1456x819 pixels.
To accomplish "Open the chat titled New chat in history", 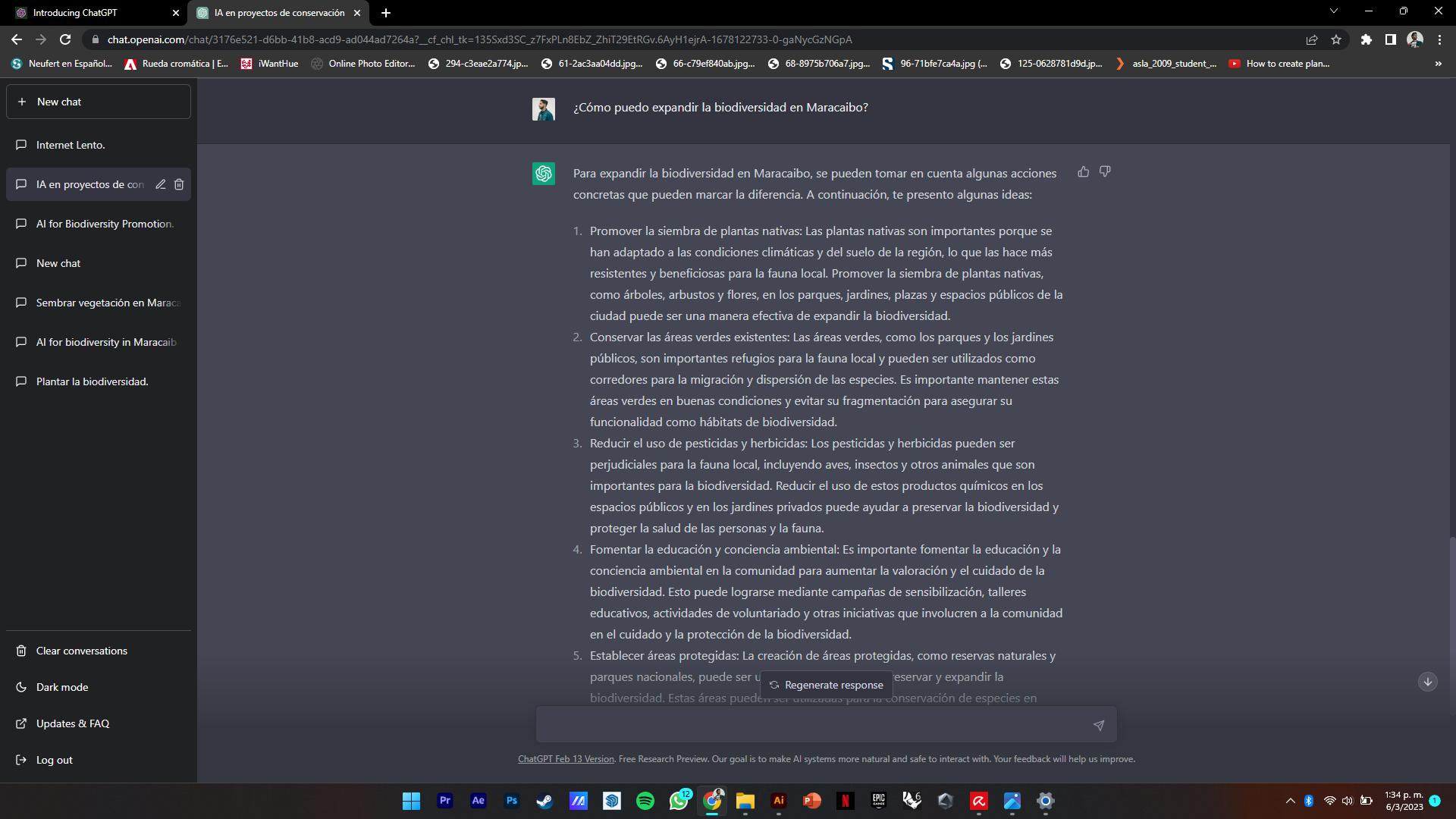I will pos(99,263).
